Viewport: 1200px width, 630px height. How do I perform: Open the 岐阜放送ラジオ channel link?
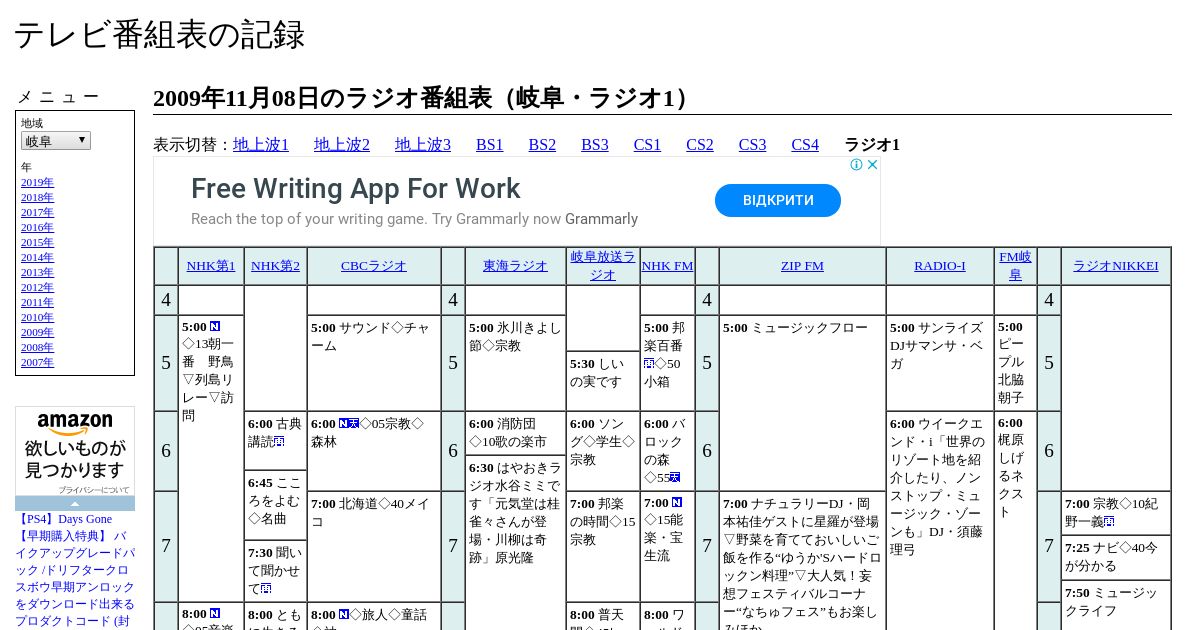[x=603, y=266]
